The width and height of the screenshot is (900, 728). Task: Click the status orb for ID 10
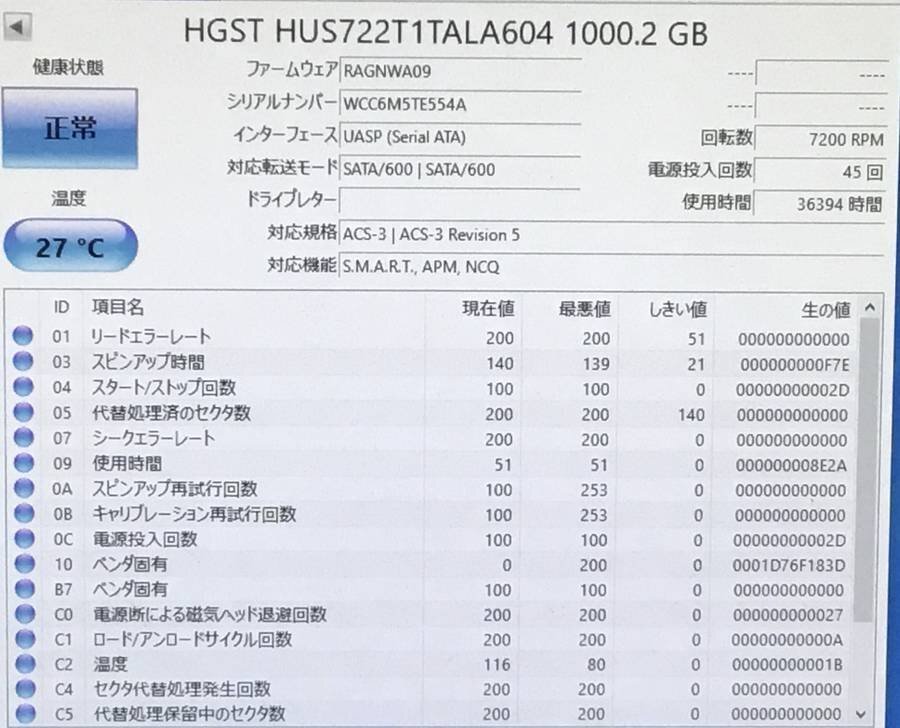(25, 563)
